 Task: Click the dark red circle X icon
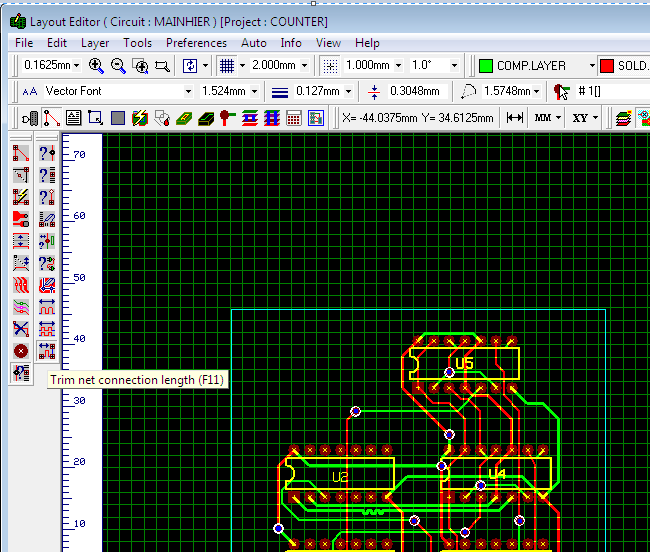(21, 351)
